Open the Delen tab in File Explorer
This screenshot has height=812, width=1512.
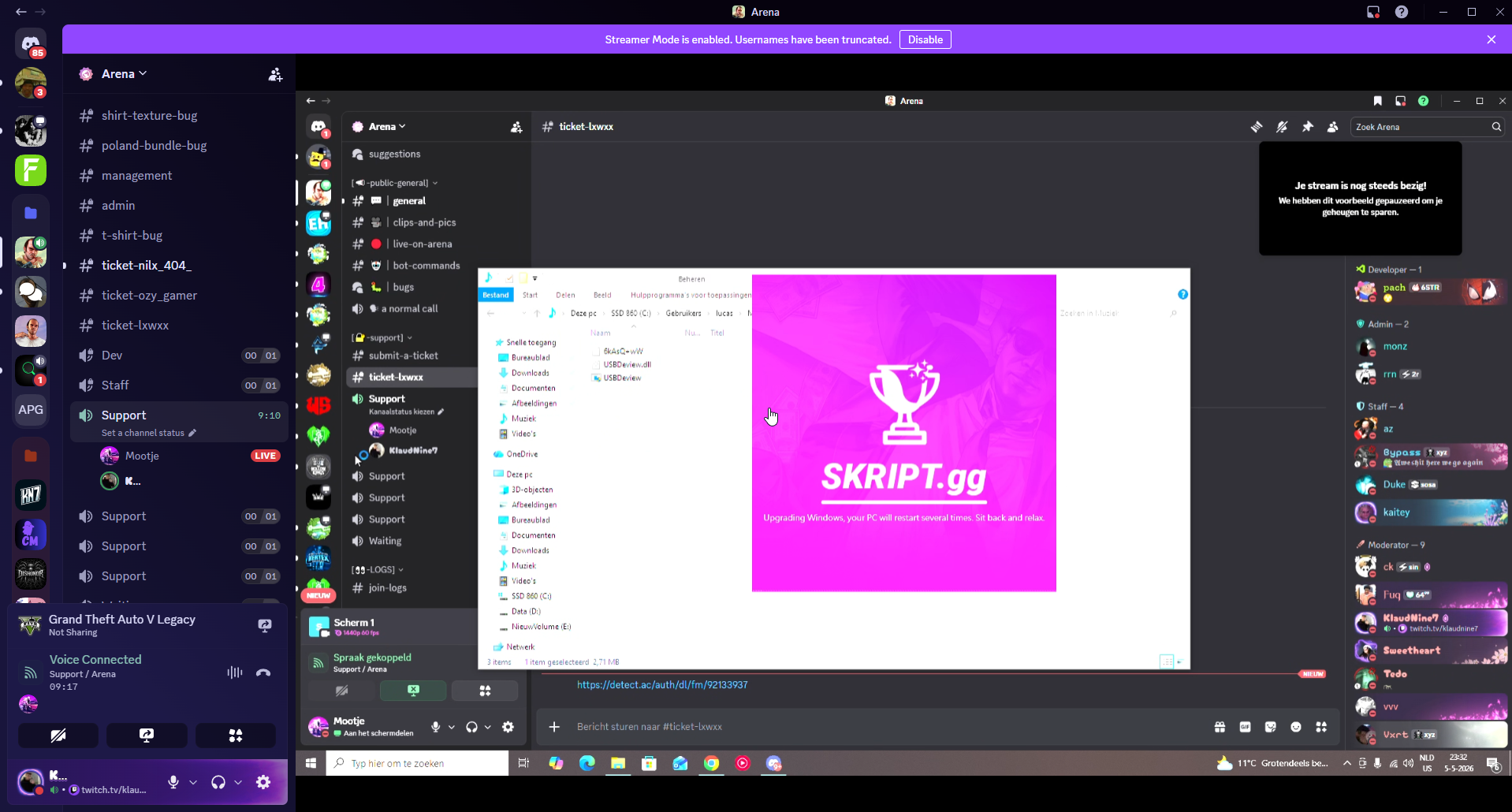[565, 295]
